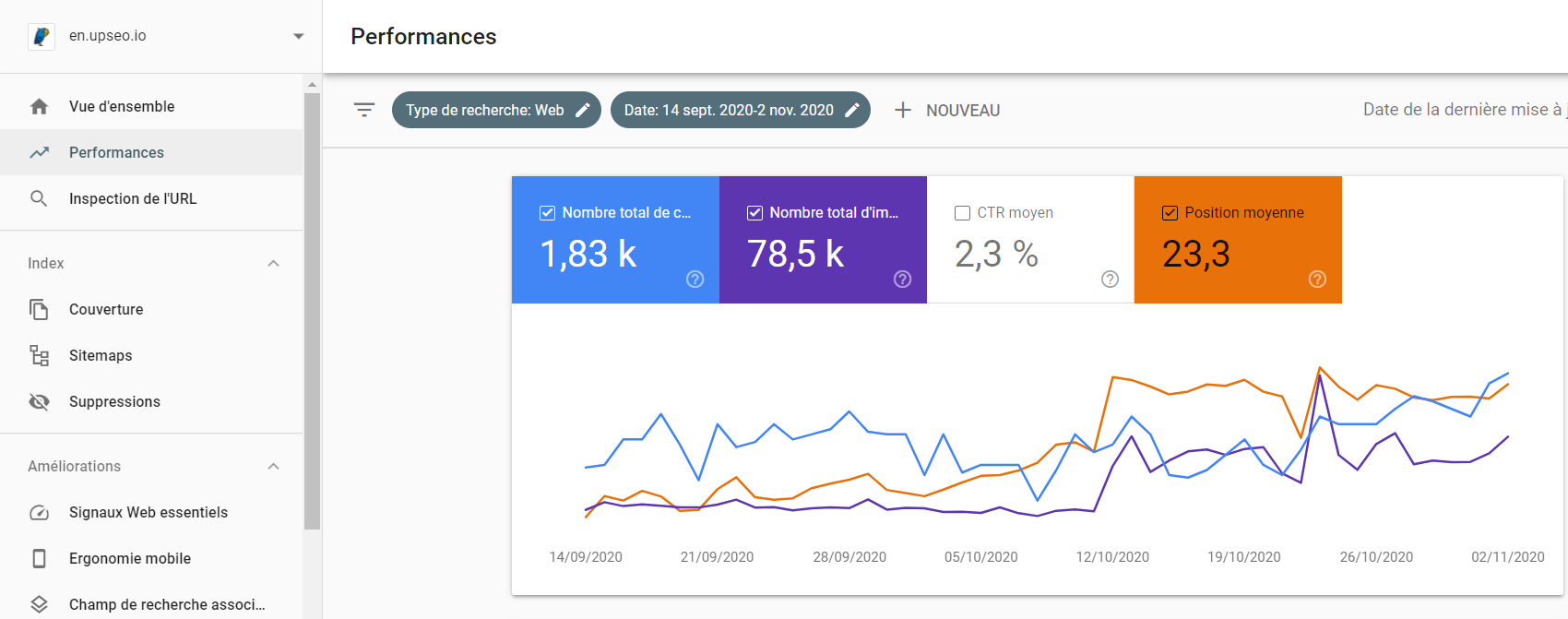Image resolution: width=1568 pixels, height=619 pixels.
Task: Click the trend icon beside Performances
Action: click(39, 152)
